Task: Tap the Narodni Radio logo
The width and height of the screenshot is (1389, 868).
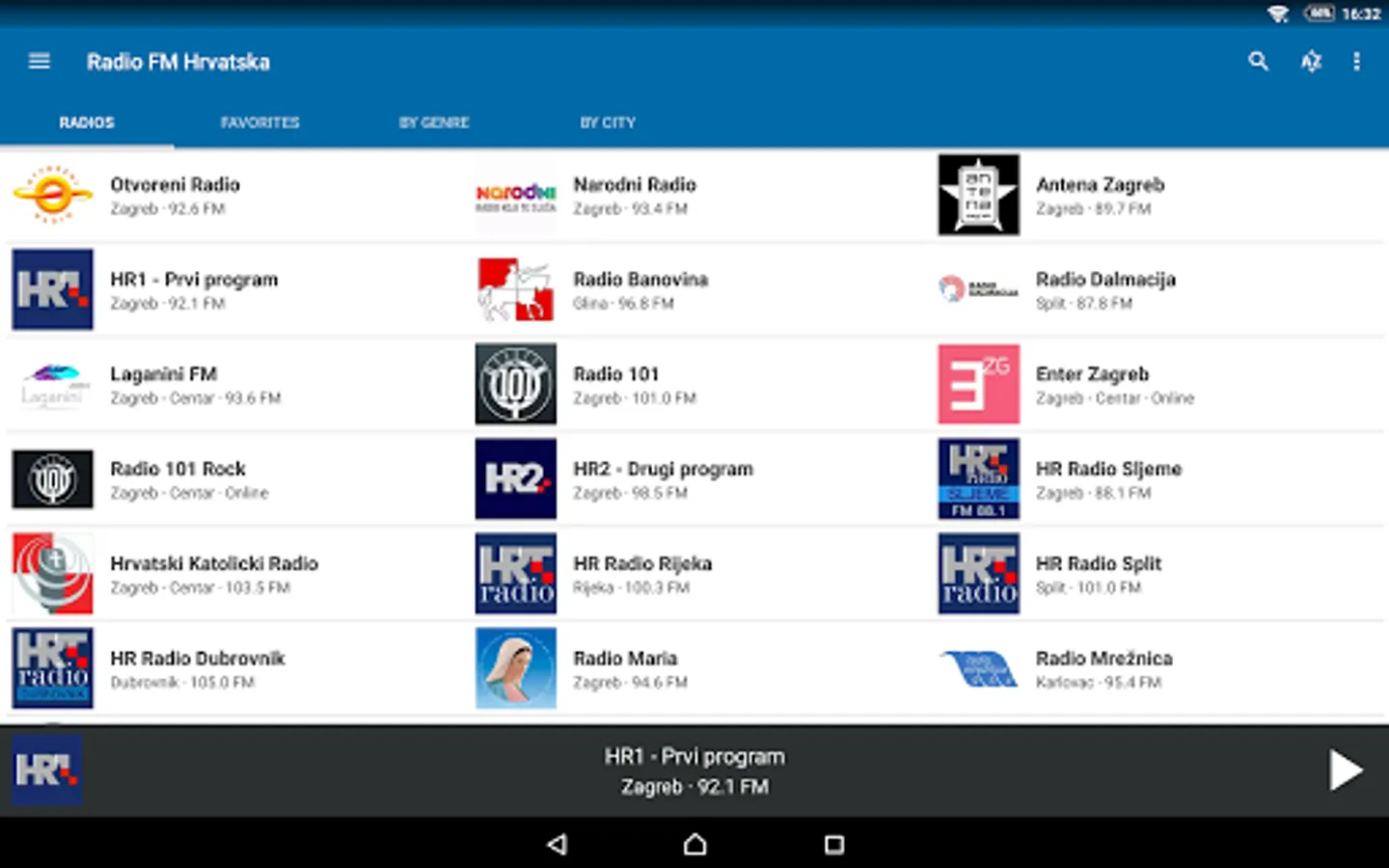Action: (516, 196)
